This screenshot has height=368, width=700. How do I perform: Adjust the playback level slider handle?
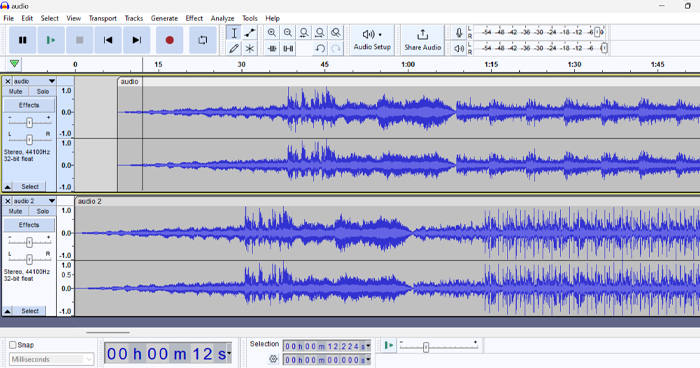pyautogui.click(x=604, y=48)
